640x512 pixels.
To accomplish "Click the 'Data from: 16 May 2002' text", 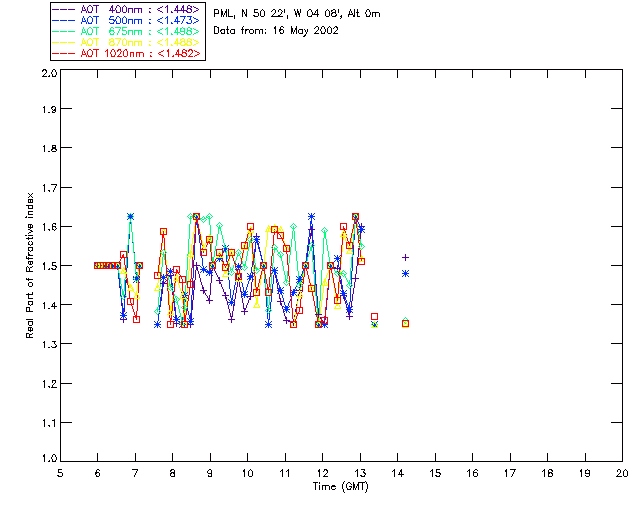I will pos(276,30).
